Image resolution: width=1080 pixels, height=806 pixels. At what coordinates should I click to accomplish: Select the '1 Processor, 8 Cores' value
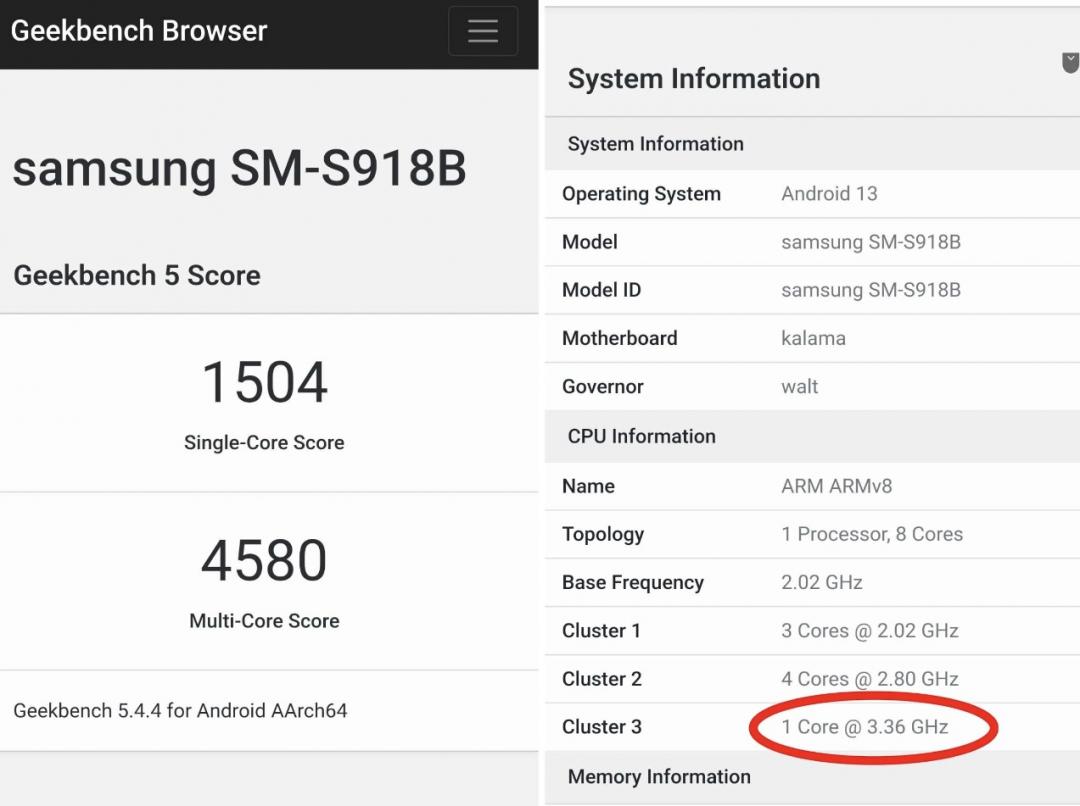pos(872,535)
